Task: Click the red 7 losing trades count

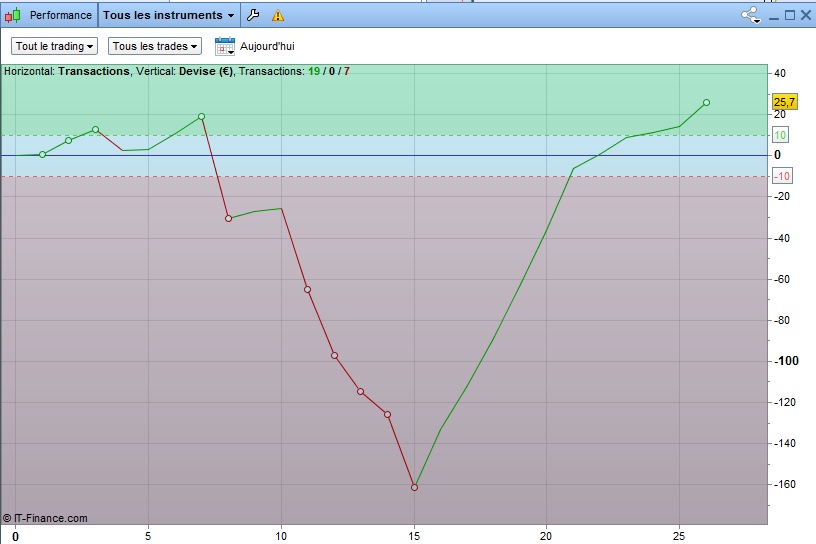Action: 347,71
